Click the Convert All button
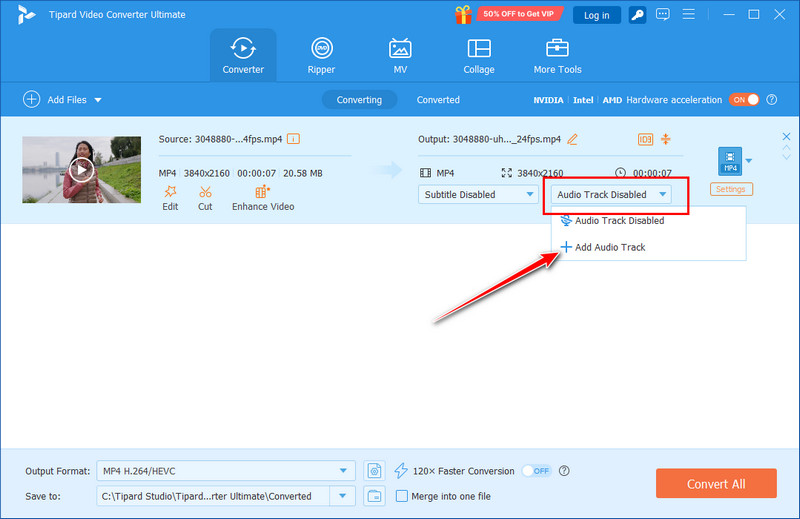800x519 pixels. coord(716,484)
